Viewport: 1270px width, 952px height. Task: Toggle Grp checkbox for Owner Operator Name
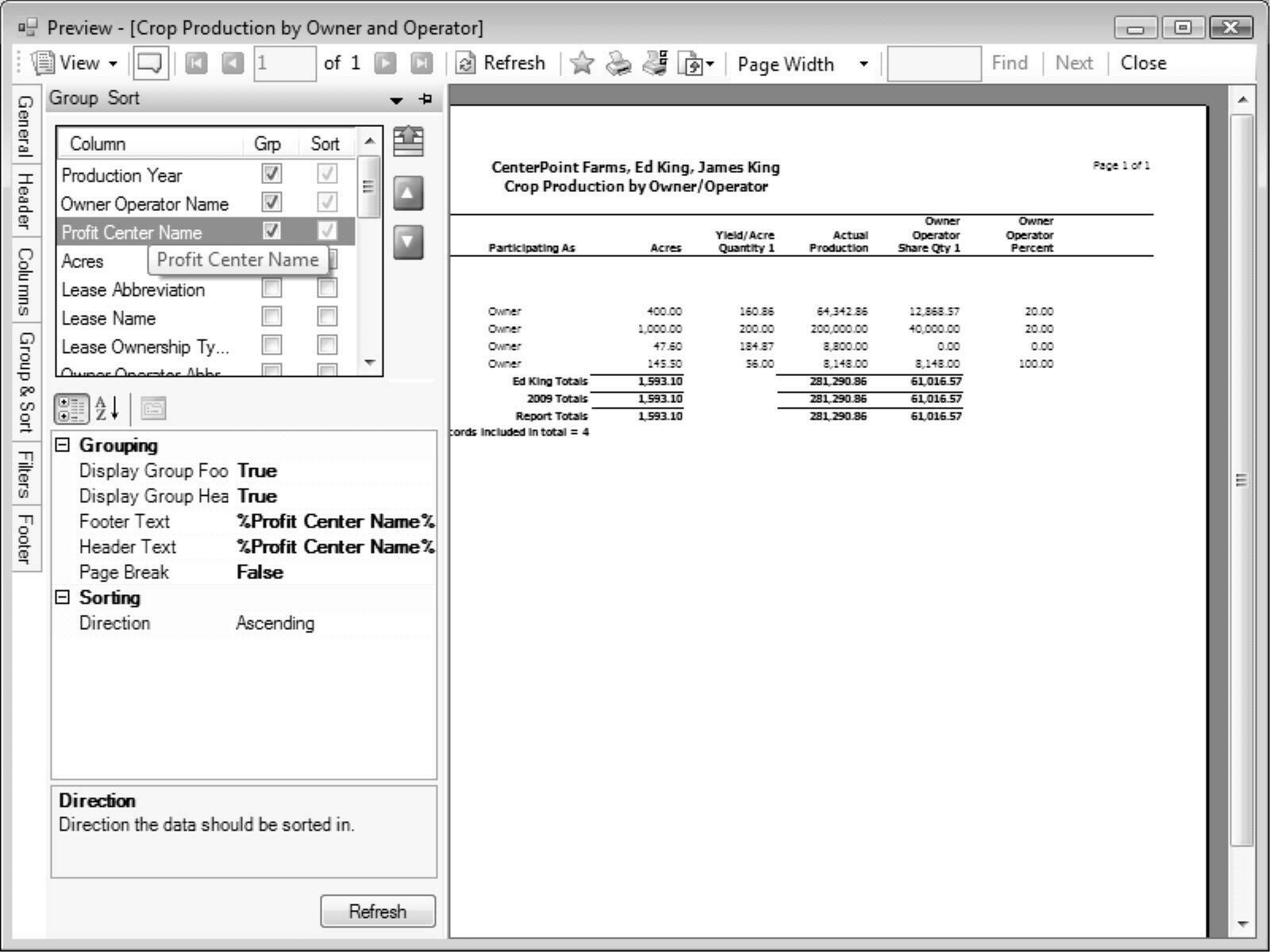tap(271, 202)
